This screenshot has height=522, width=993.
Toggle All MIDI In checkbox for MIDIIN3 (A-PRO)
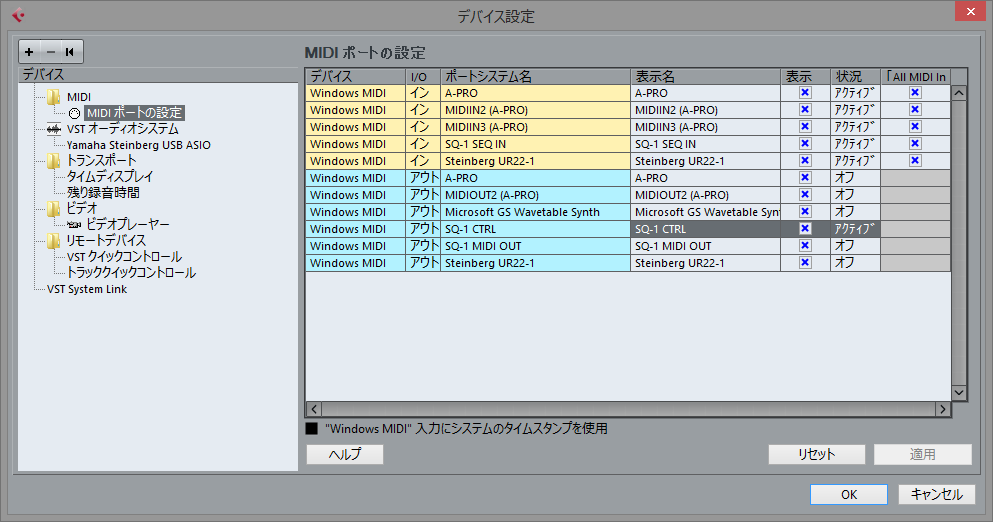tap(914, 127)
